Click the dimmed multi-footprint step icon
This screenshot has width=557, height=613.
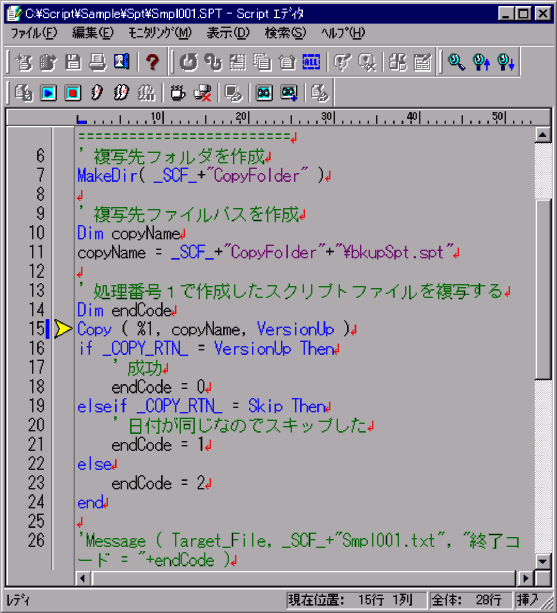[146, 93]
